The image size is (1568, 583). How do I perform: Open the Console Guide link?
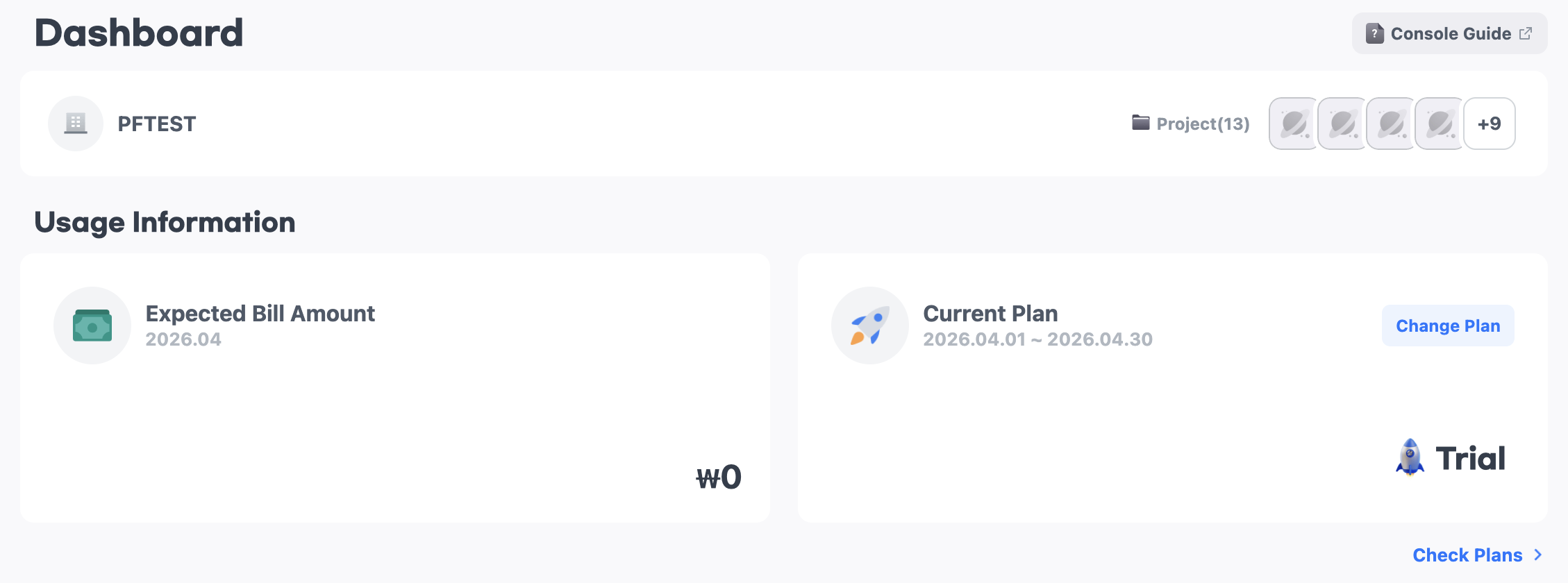(x=1450, y=33)
